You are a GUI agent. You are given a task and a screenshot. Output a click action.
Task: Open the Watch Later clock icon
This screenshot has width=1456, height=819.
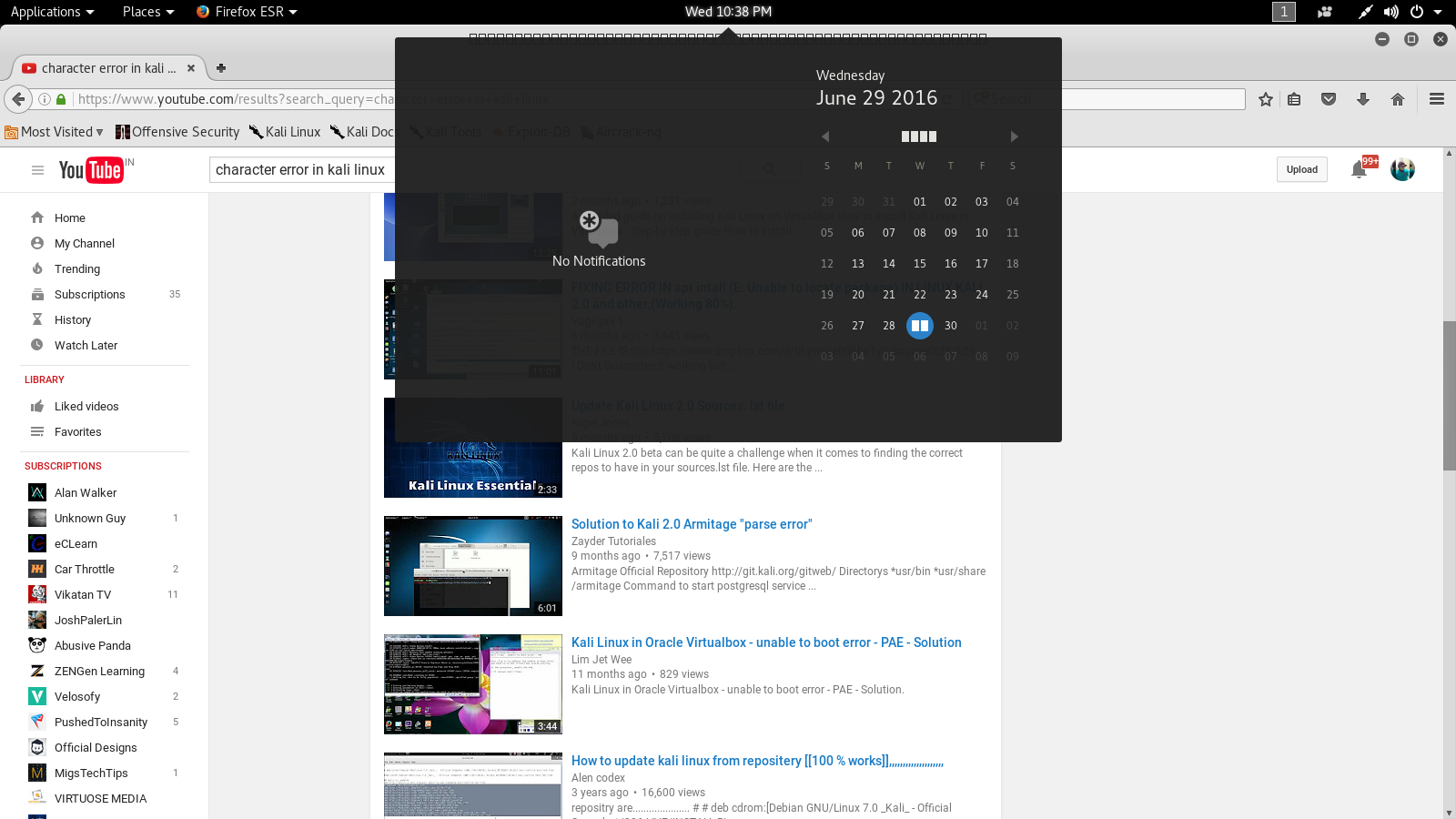pyautogui.click(x=37, y=345)
